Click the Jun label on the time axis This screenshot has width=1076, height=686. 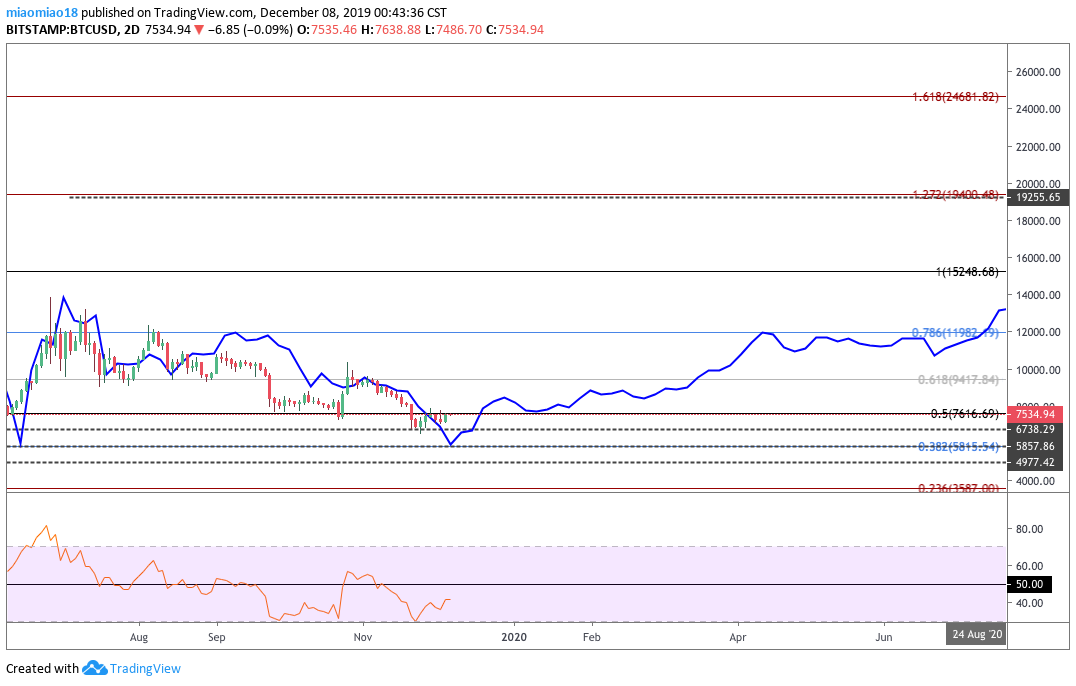pos(884,637)
